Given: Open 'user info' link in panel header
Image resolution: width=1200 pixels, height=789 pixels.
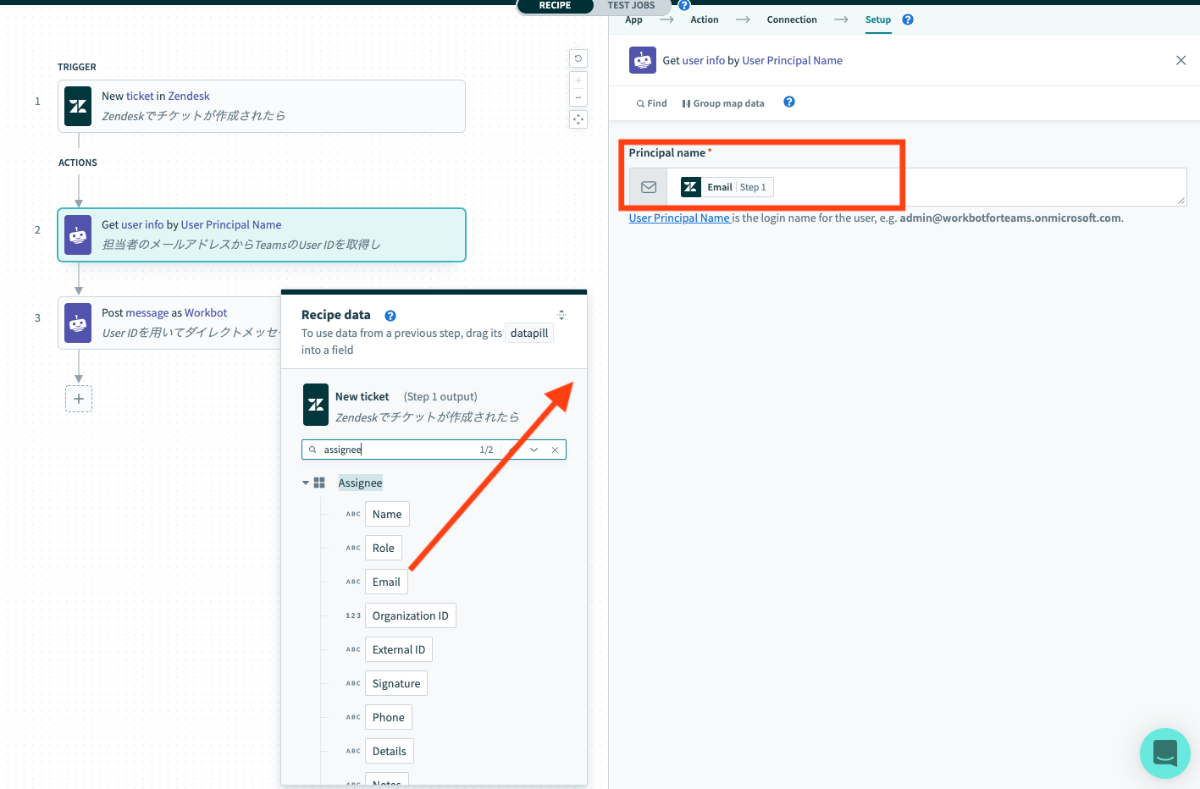Looking at the screenshot, I should (703, 61).
